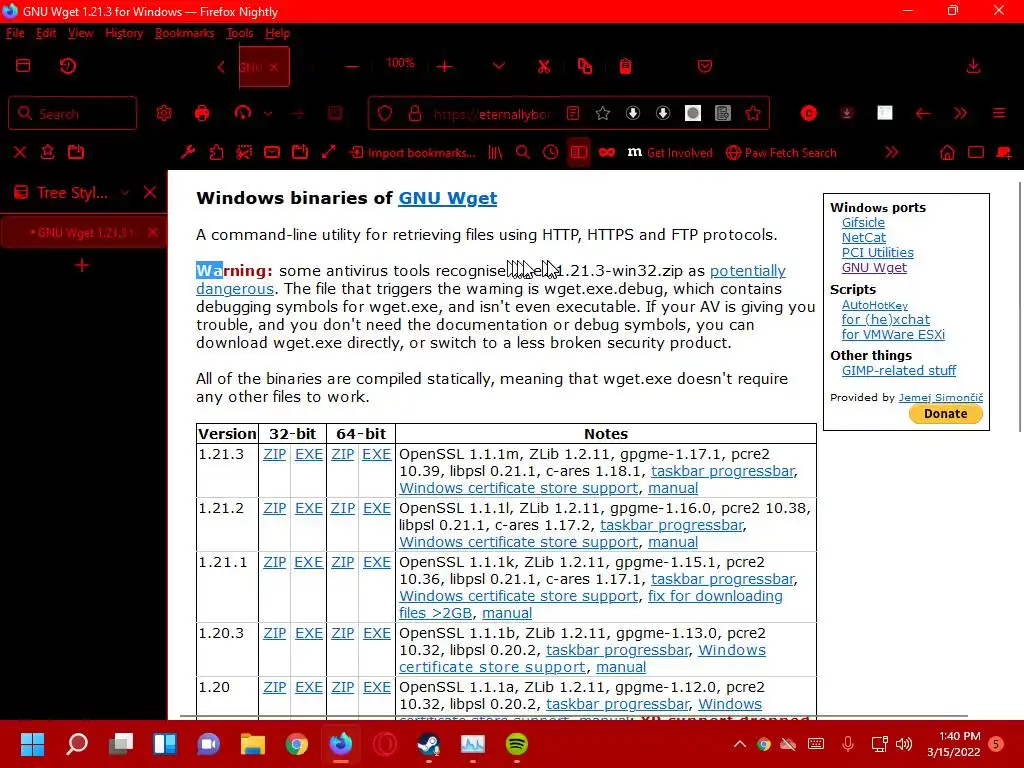Open the Get Involved bookmark
Viewport: 1024px width, 768px height.
pos(670,152)
